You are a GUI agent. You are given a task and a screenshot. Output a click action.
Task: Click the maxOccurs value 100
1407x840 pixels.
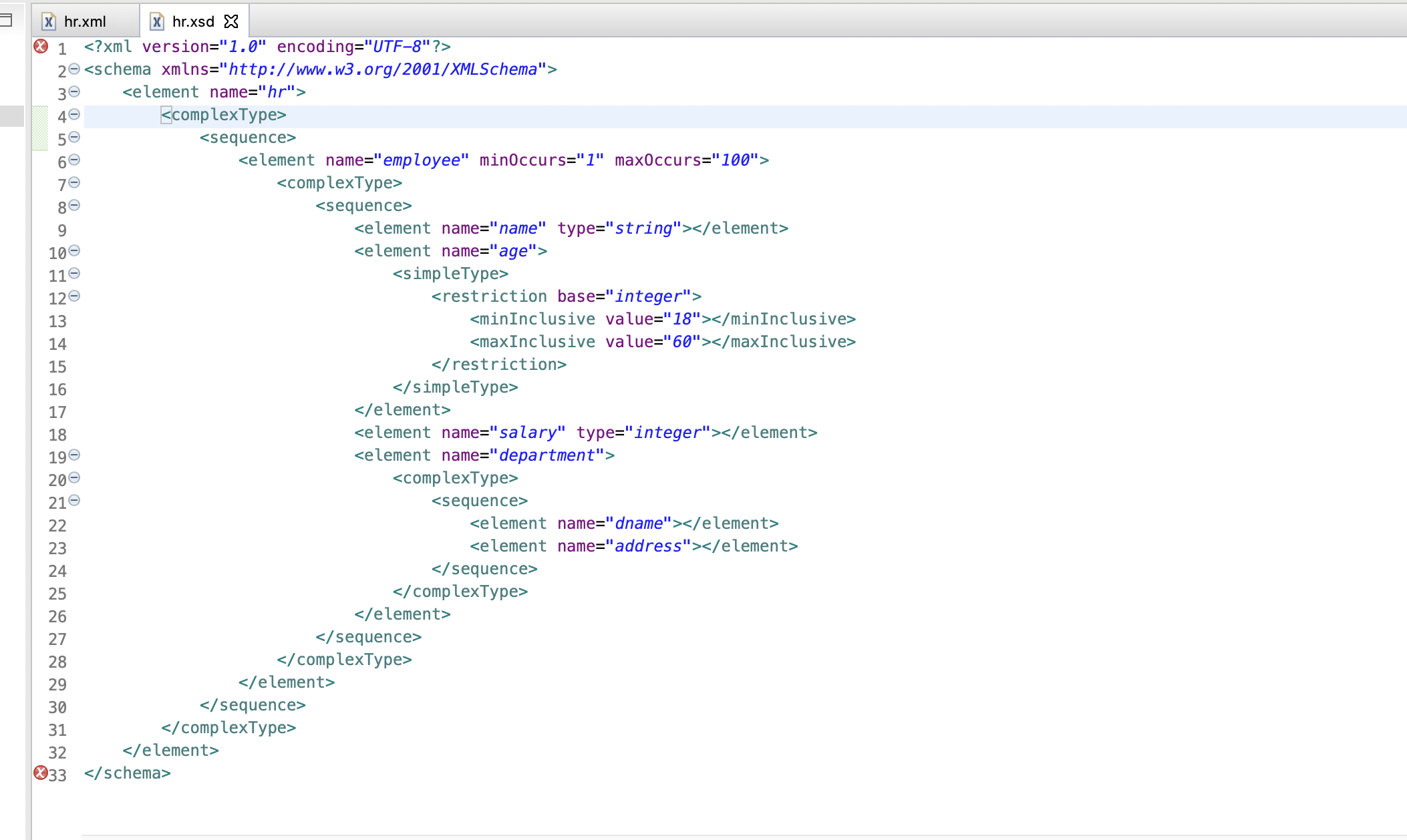(735, 160)
